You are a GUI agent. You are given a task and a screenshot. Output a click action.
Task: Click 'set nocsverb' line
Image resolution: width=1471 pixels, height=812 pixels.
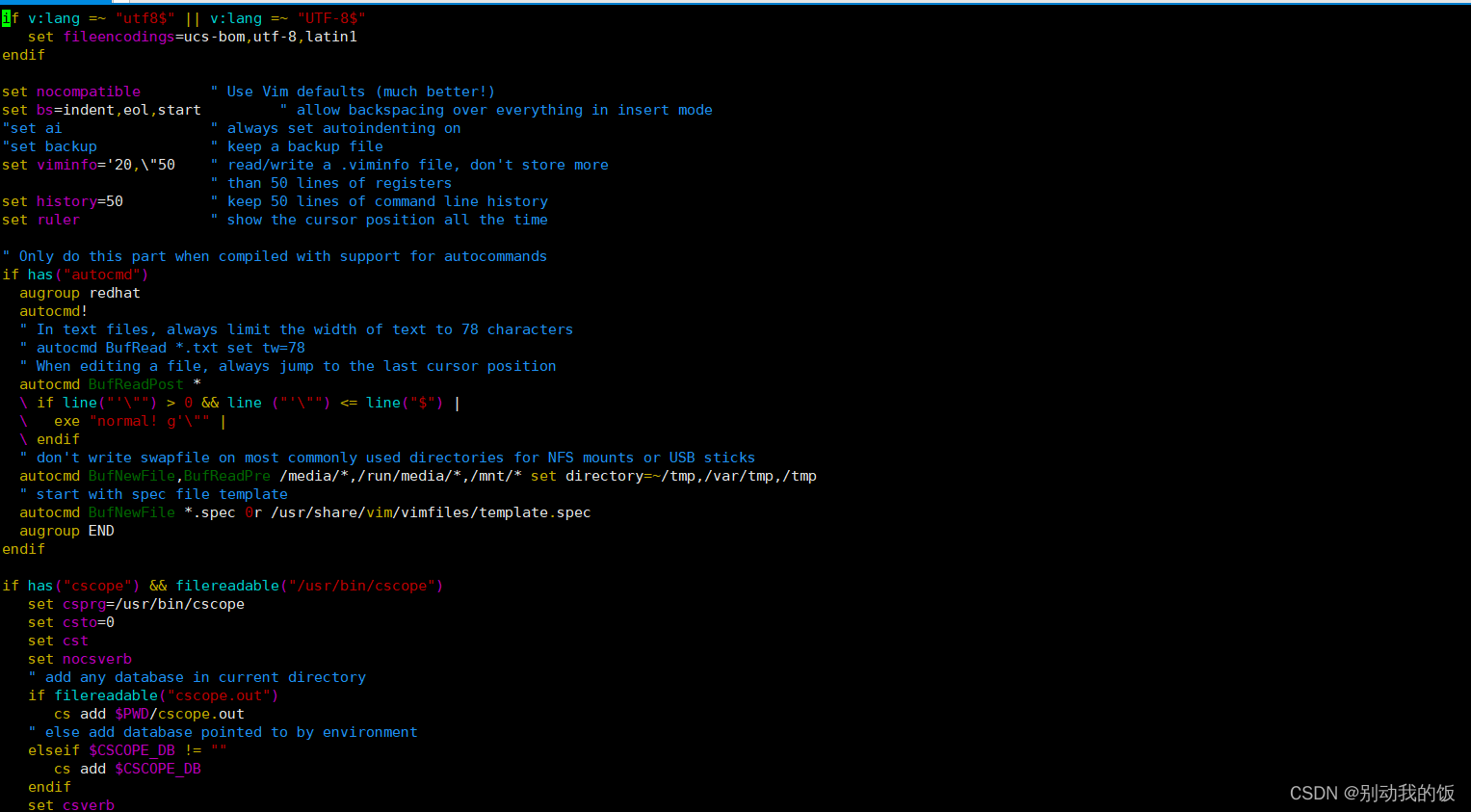click(80, 659)
